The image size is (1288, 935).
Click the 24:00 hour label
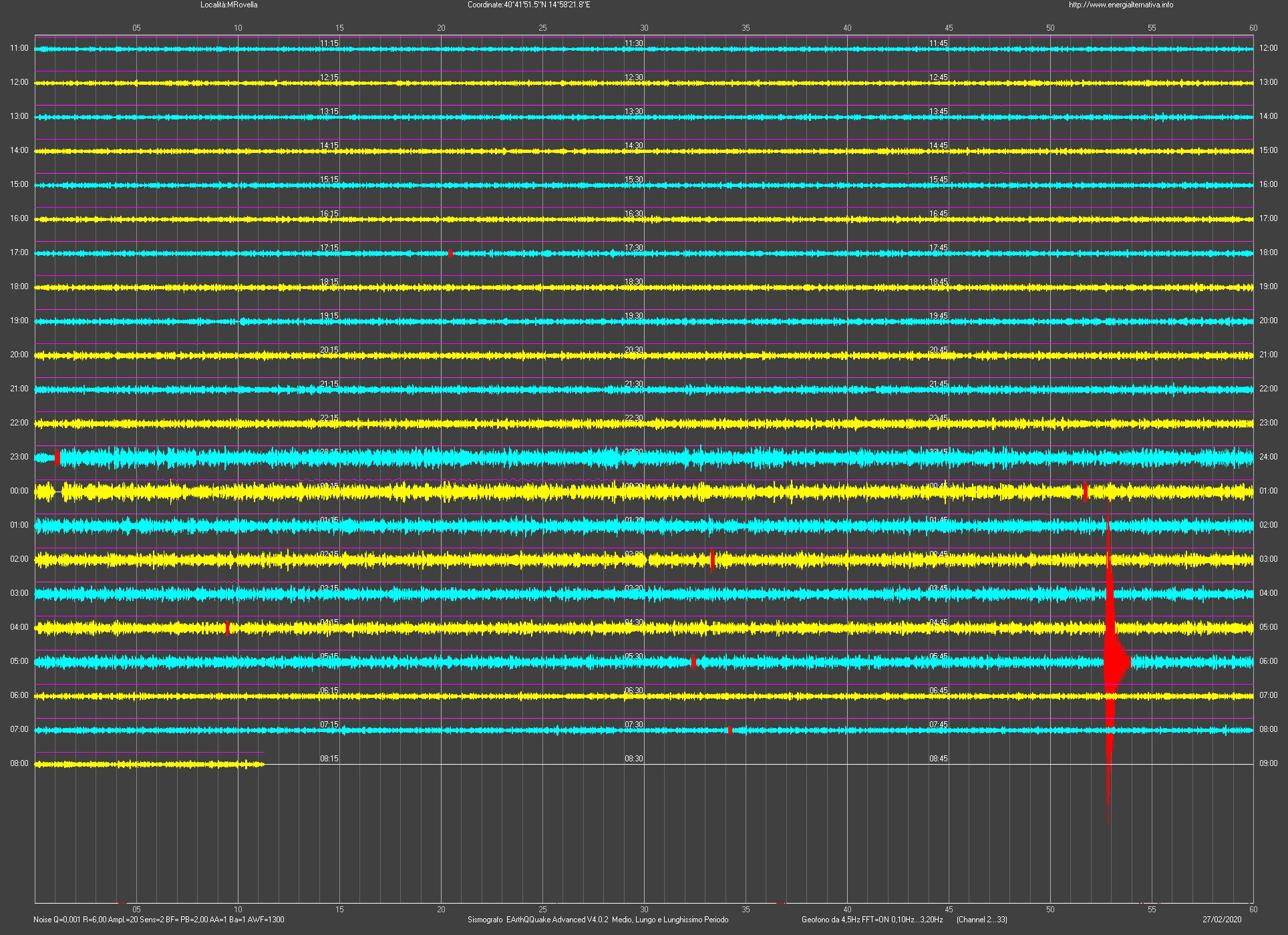pos(1268,457)
